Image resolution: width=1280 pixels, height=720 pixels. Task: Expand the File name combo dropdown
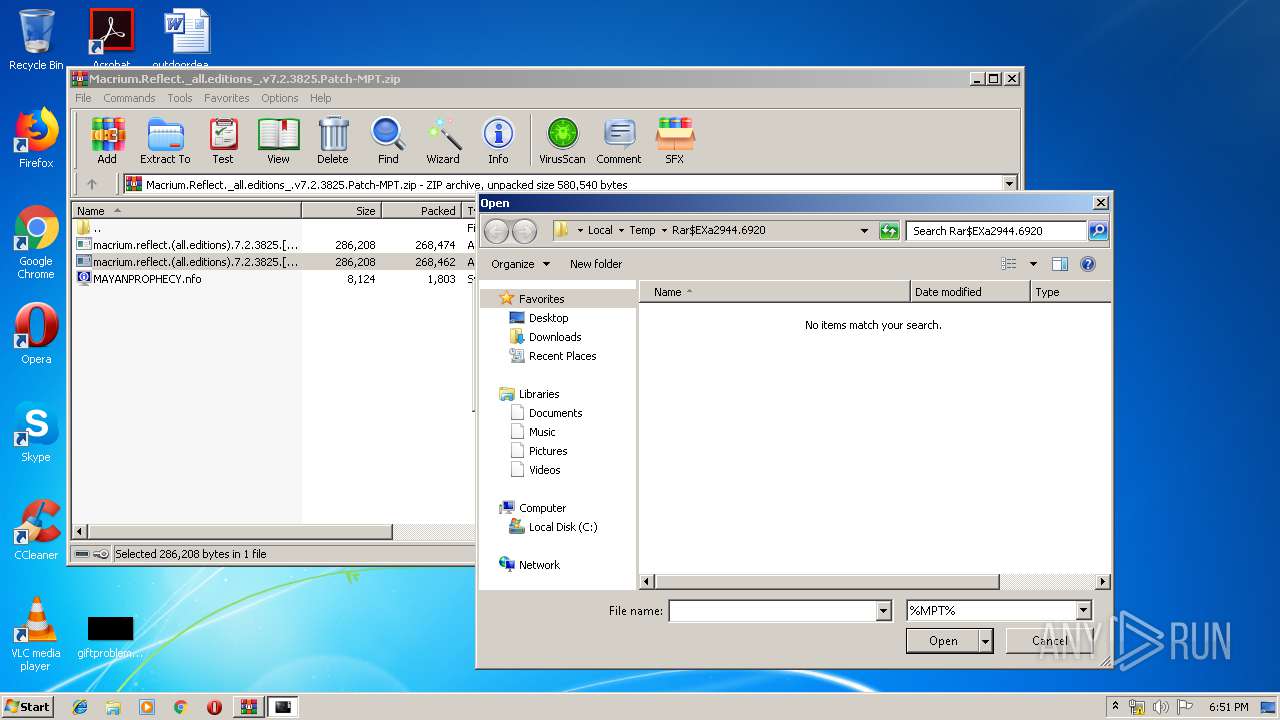[883, 610]
